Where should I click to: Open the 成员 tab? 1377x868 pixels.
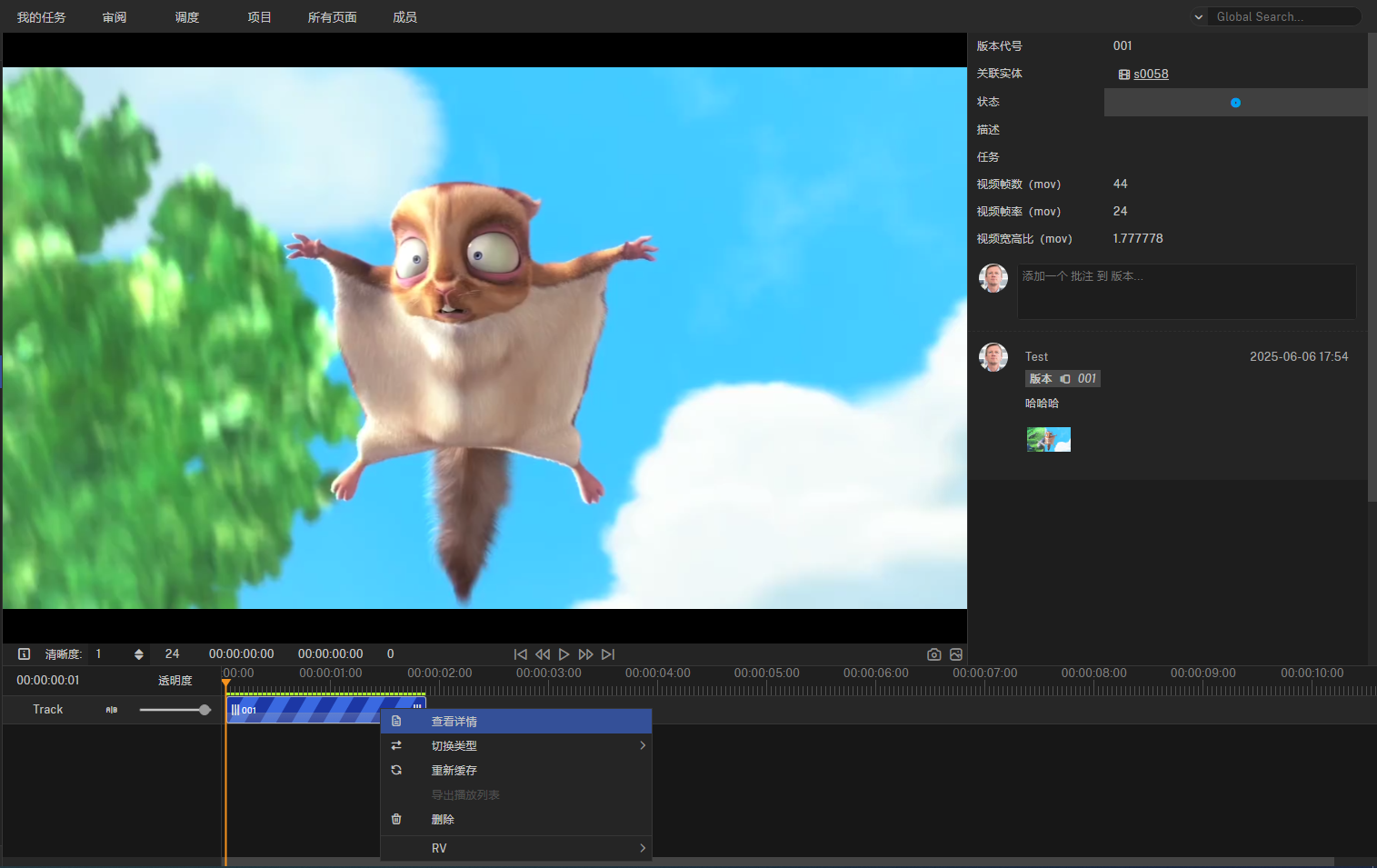[x=405, y=17]
